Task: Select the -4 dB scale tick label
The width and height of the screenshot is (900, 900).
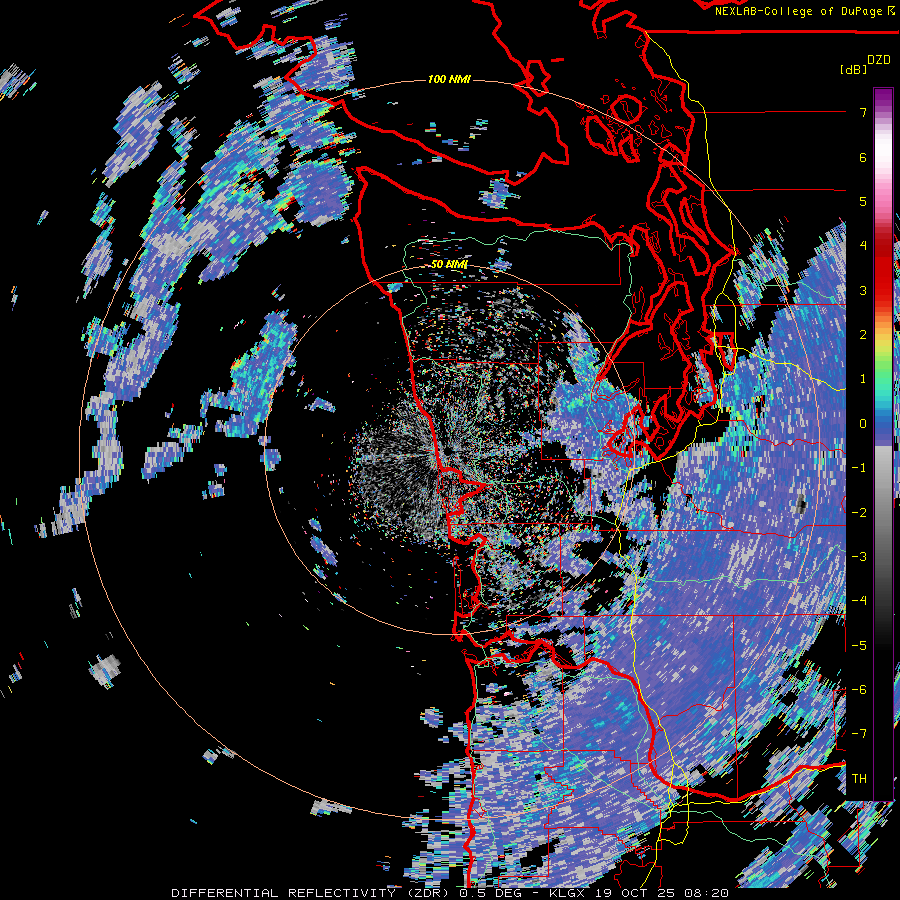Action: (859, 600)
